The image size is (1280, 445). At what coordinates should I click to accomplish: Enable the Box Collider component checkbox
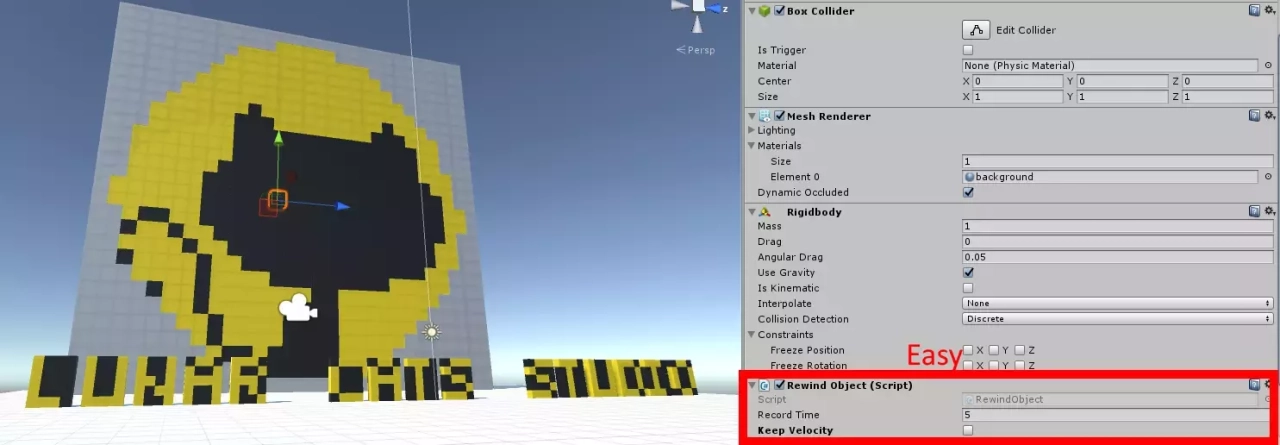[x=779, y=11]
